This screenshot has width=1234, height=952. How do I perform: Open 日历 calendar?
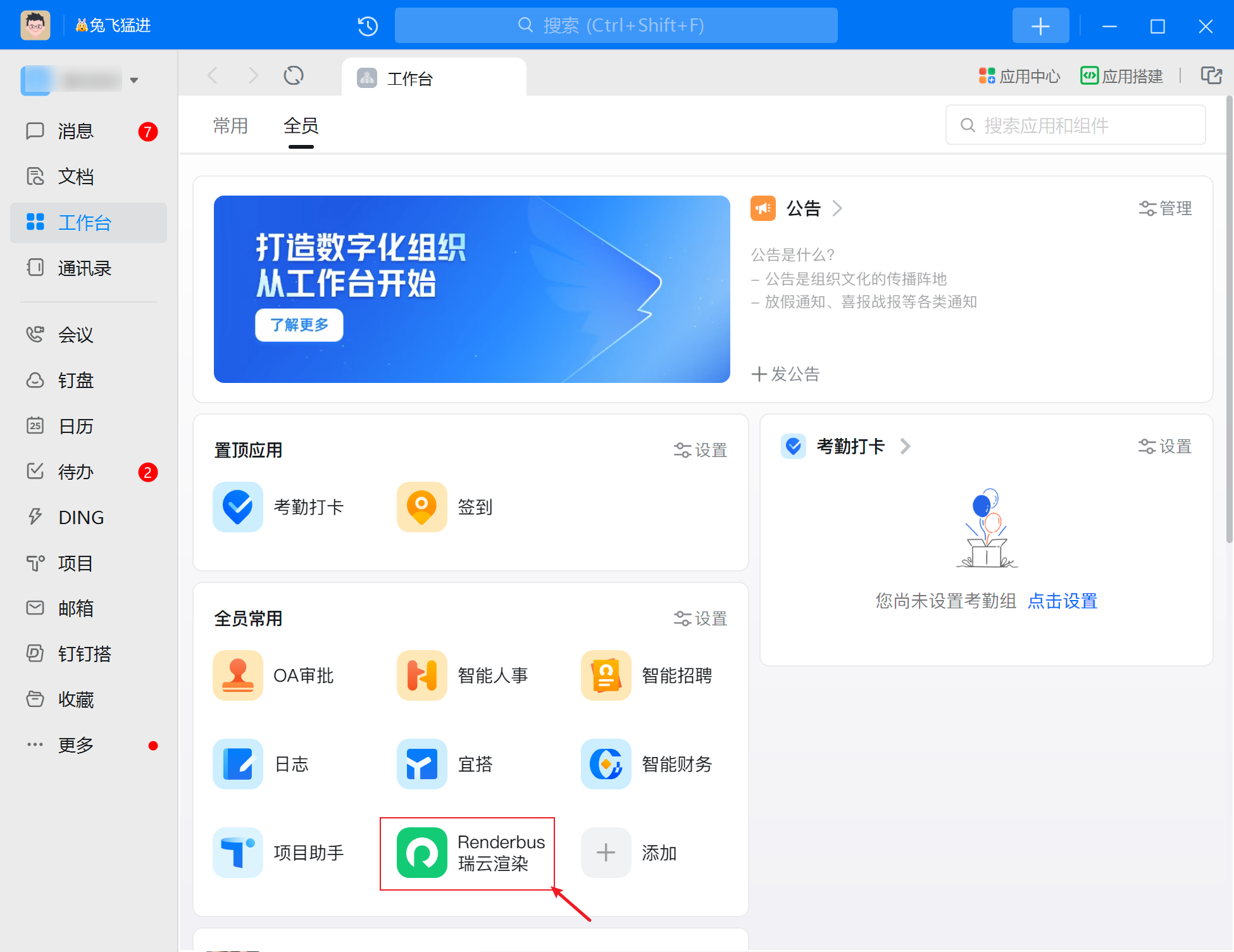pos(89,426)
